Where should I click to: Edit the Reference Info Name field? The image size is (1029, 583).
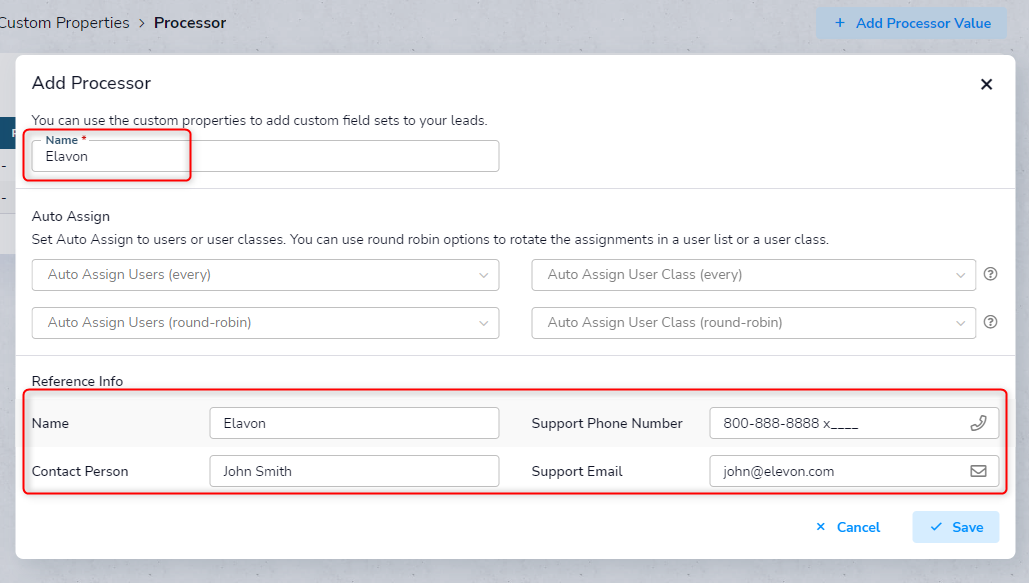click(354, 423)
